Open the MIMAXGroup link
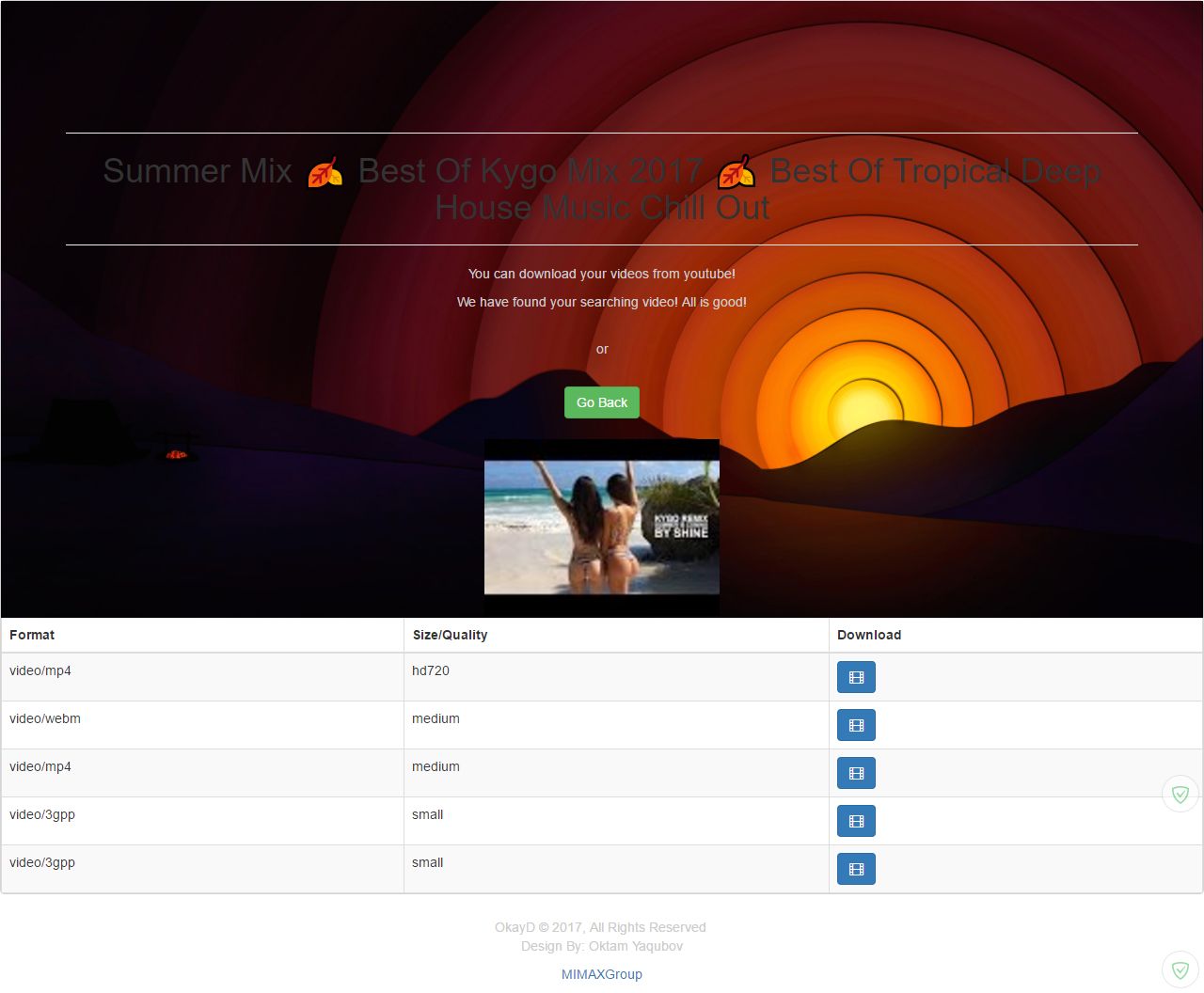The image size is (1204, 993). click(x=602, y=974)
